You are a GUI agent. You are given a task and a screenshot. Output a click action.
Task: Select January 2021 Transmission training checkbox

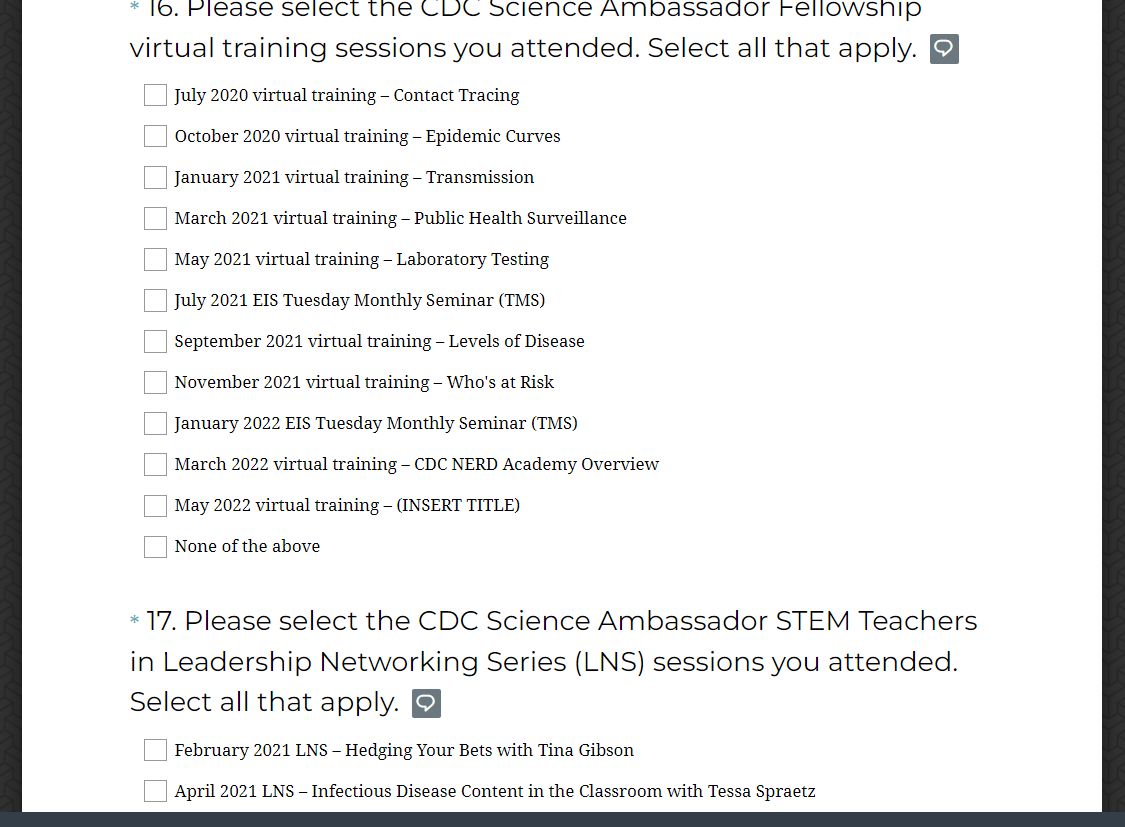coord(155,177)
